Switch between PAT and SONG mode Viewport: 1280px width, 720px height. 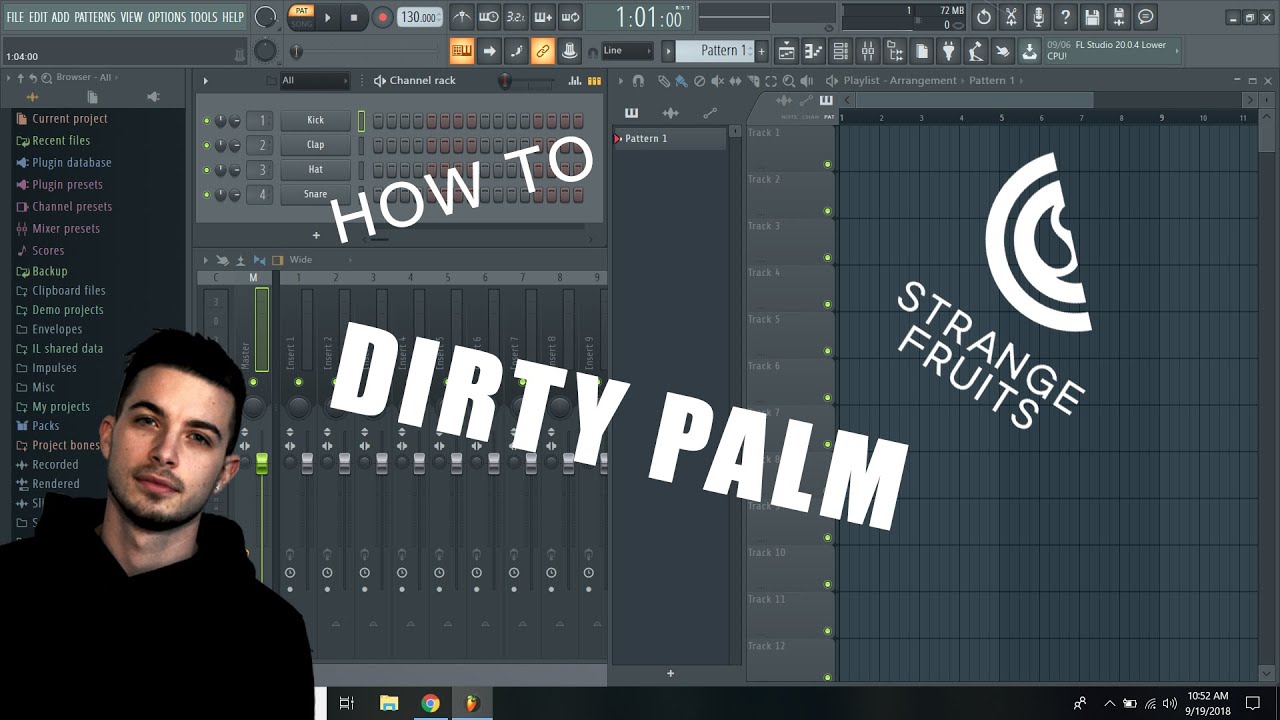click(301, 17)
